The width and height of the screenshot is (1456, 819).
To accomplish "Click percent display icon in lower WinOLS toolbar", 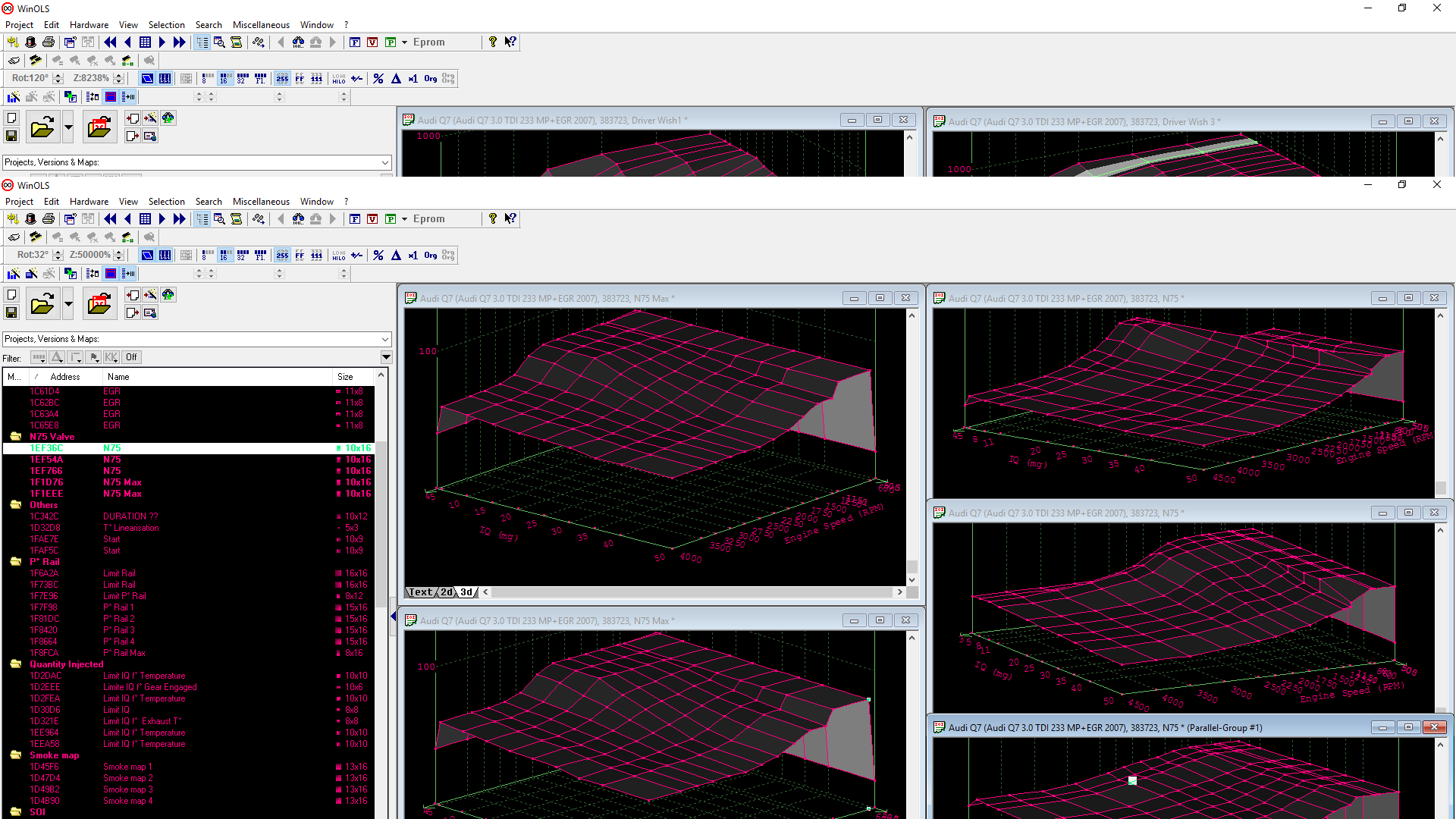I will pyautogui.click(x=378, y=256).
